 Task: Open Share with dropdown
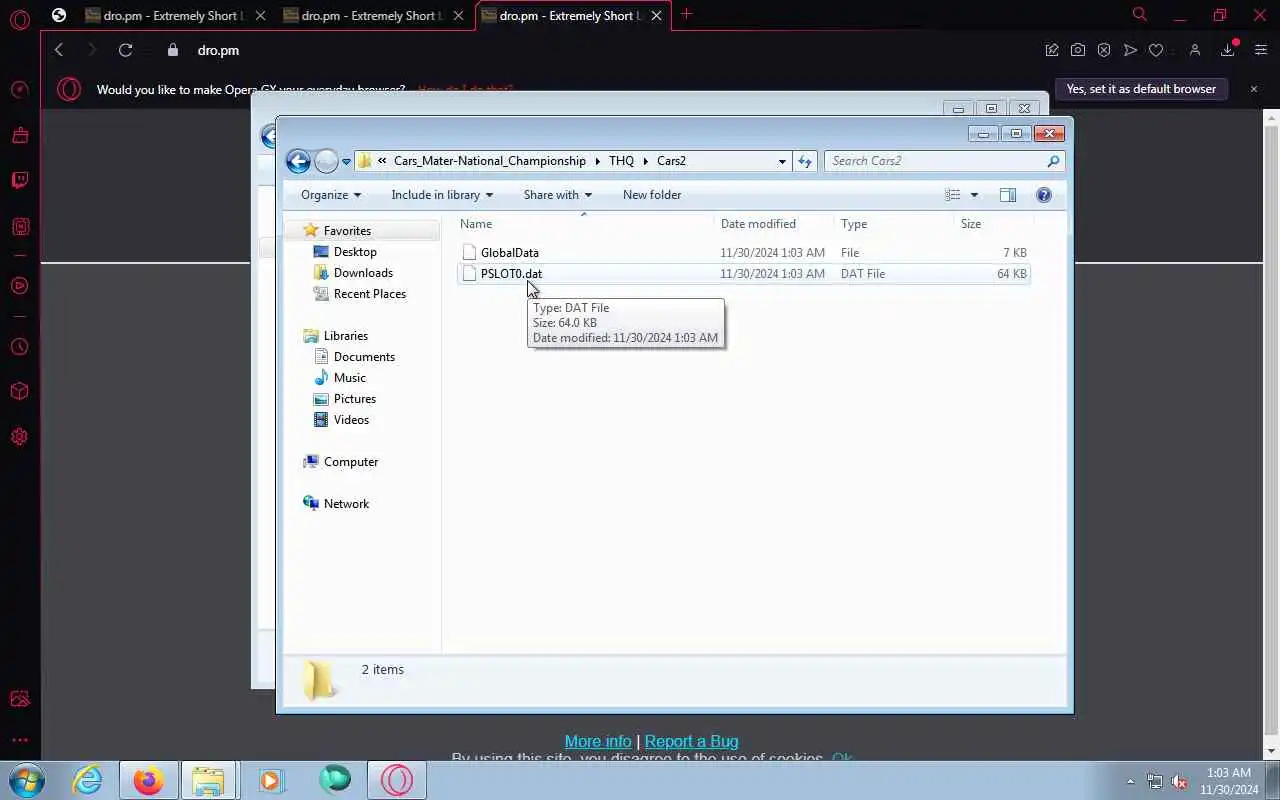pyautogui.click(x=558, y=195)
